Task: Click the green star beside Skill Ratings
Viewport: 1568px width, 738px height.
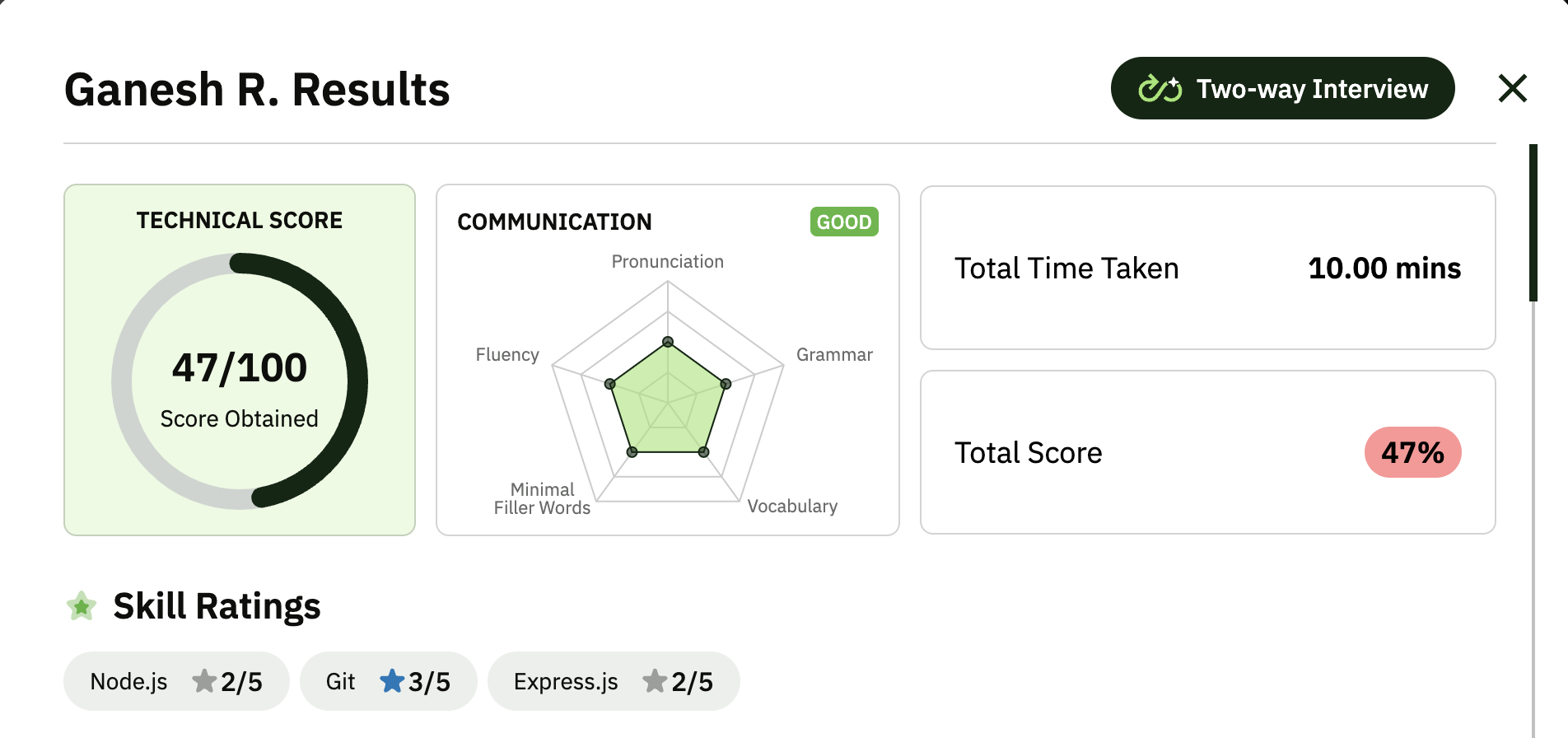Action: [x=82, y=606]
